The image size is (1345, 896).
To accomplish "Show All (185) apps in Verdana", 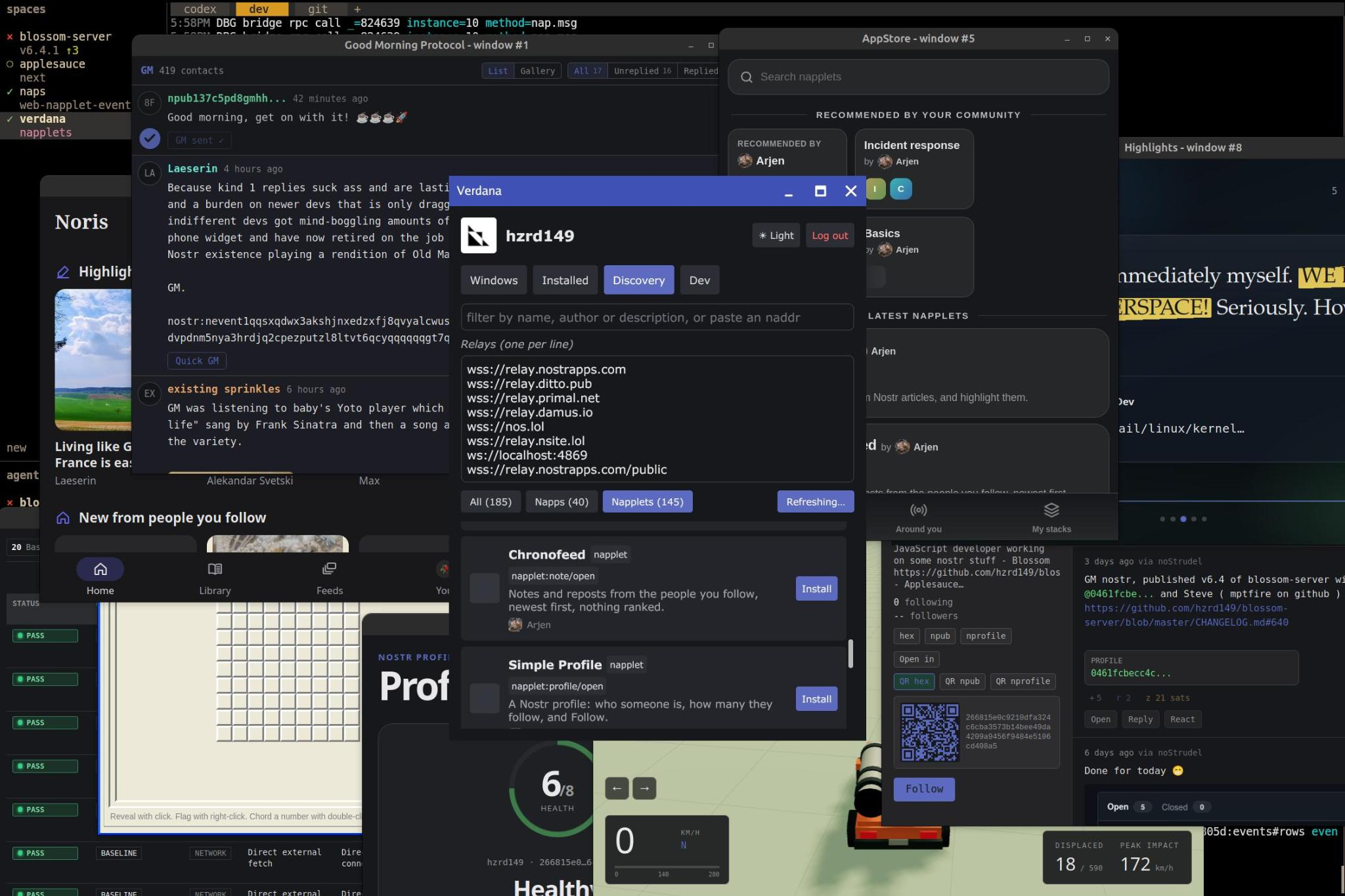I will [491, 502].
